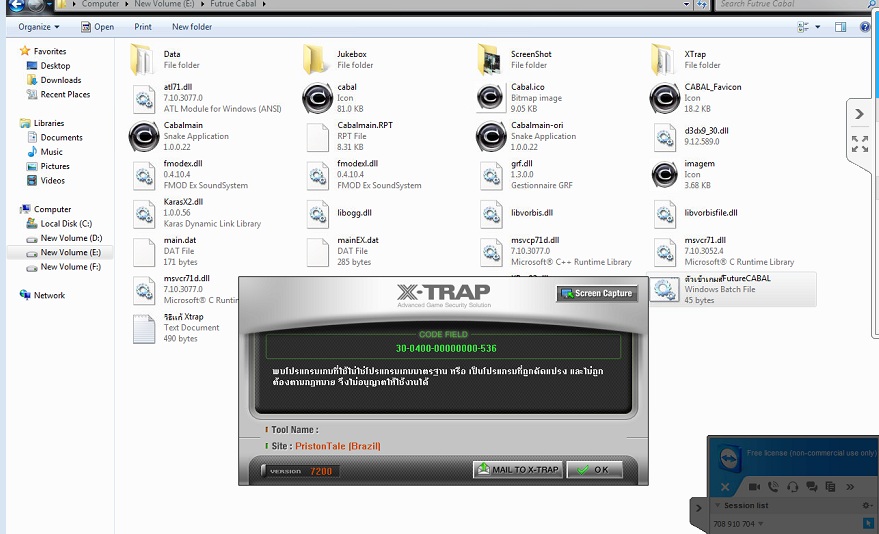Open the XTrap folder icon
The image size is (879, 534).
[x=664, y=59]
